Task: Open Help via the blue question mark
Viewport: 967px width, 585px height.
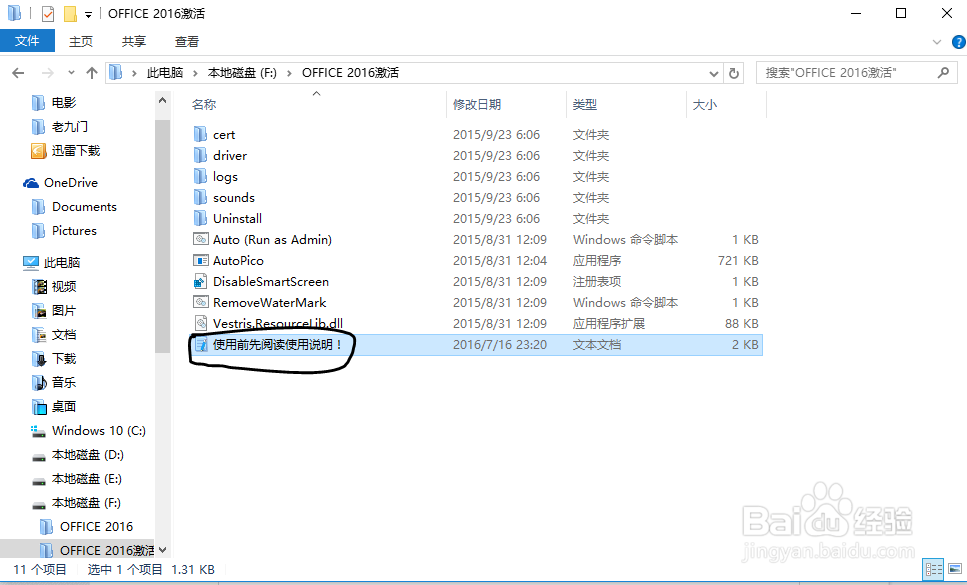Action: (957, 42)
